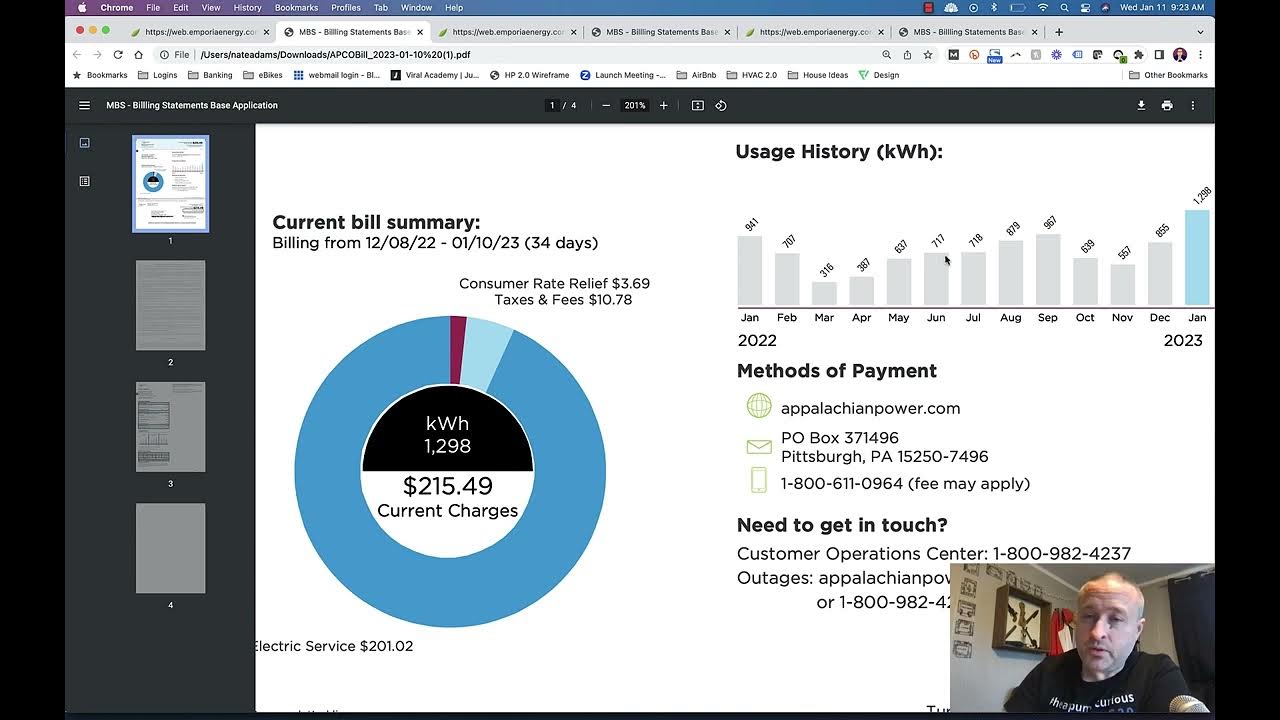Close the active MBS Billing Statements tab
This screenshot has width=1280, height=720.
(420, 32)
